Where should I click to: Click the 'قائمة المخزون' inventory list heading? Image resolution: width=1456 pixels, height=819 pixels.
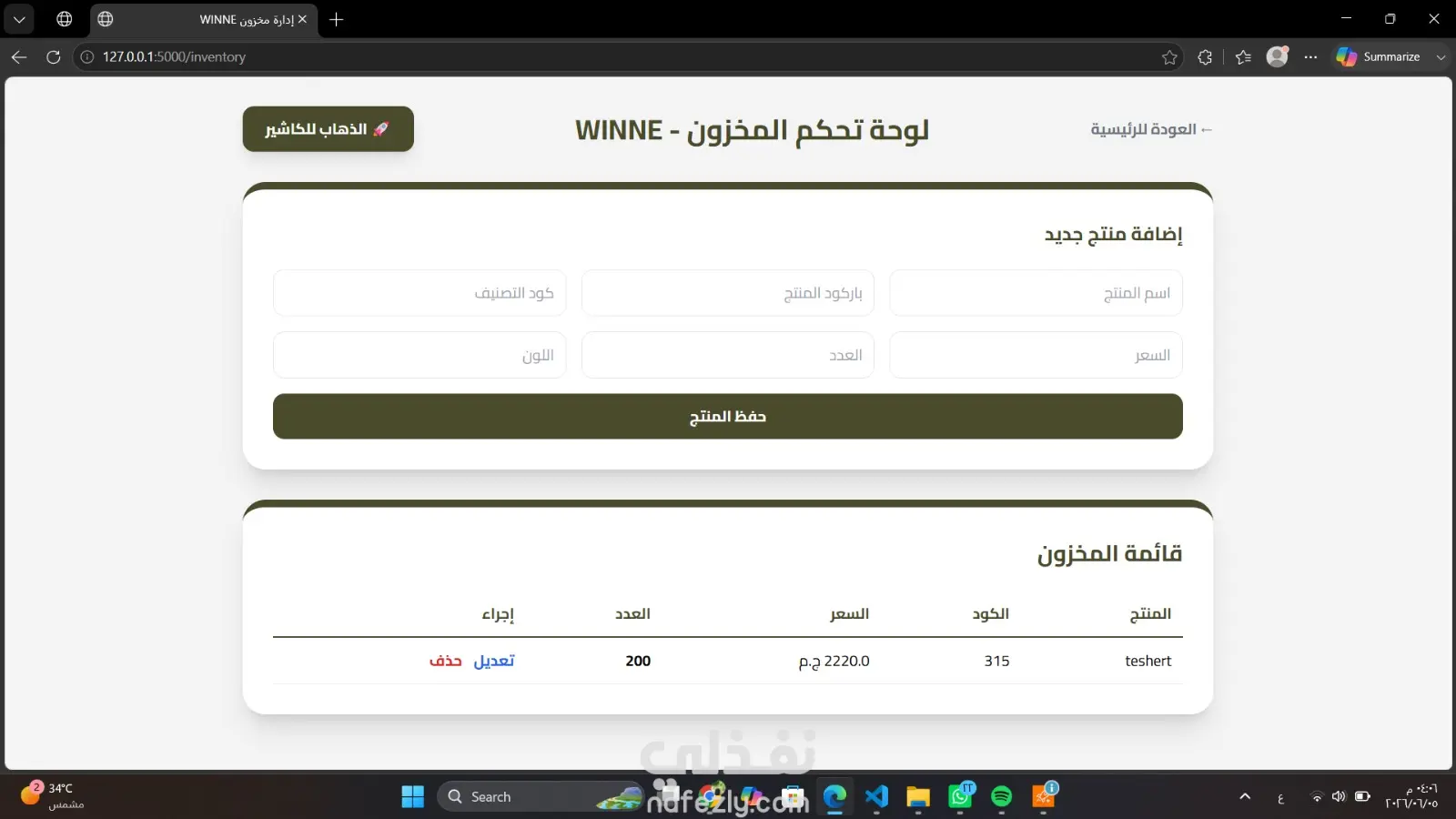click(1110, 553)
